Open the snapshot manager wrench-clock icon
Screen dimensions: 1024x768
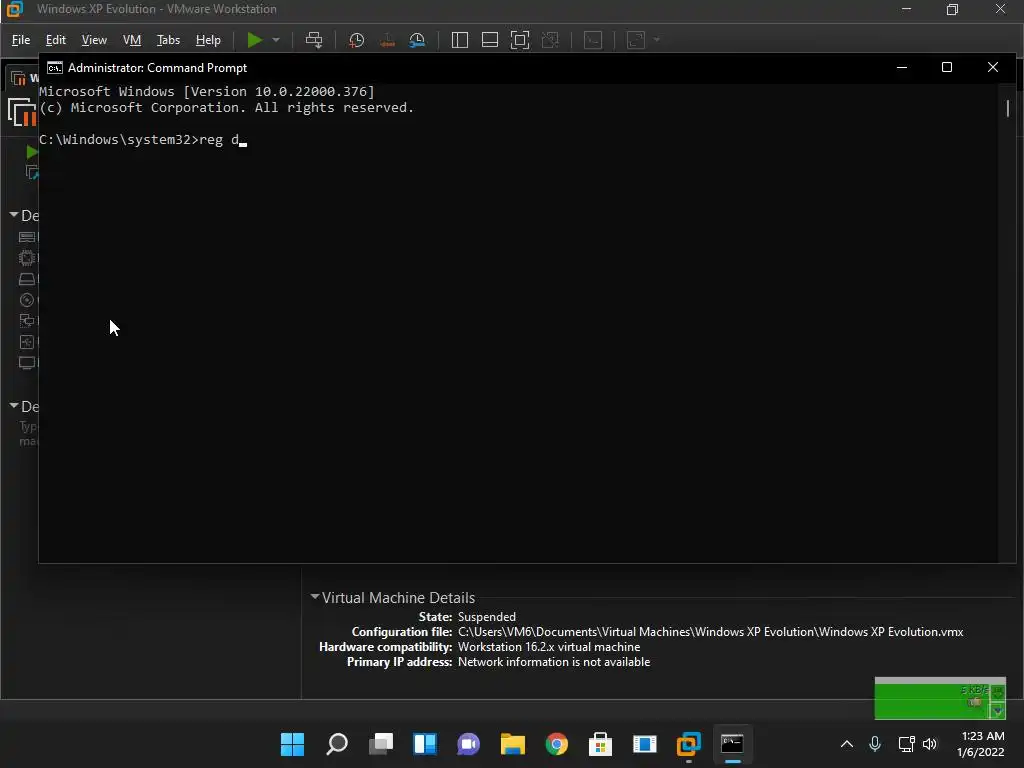pyautogui.click(x=417, y=40)
